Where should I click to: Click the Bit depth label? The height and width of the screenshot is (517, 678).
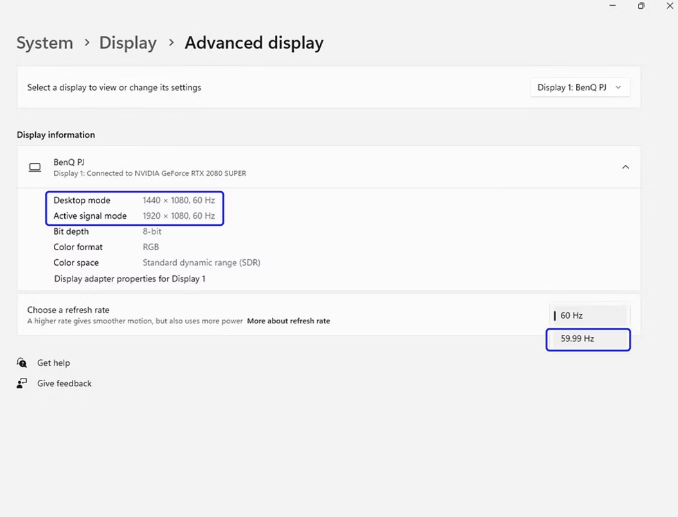click(x=71, y=231)
